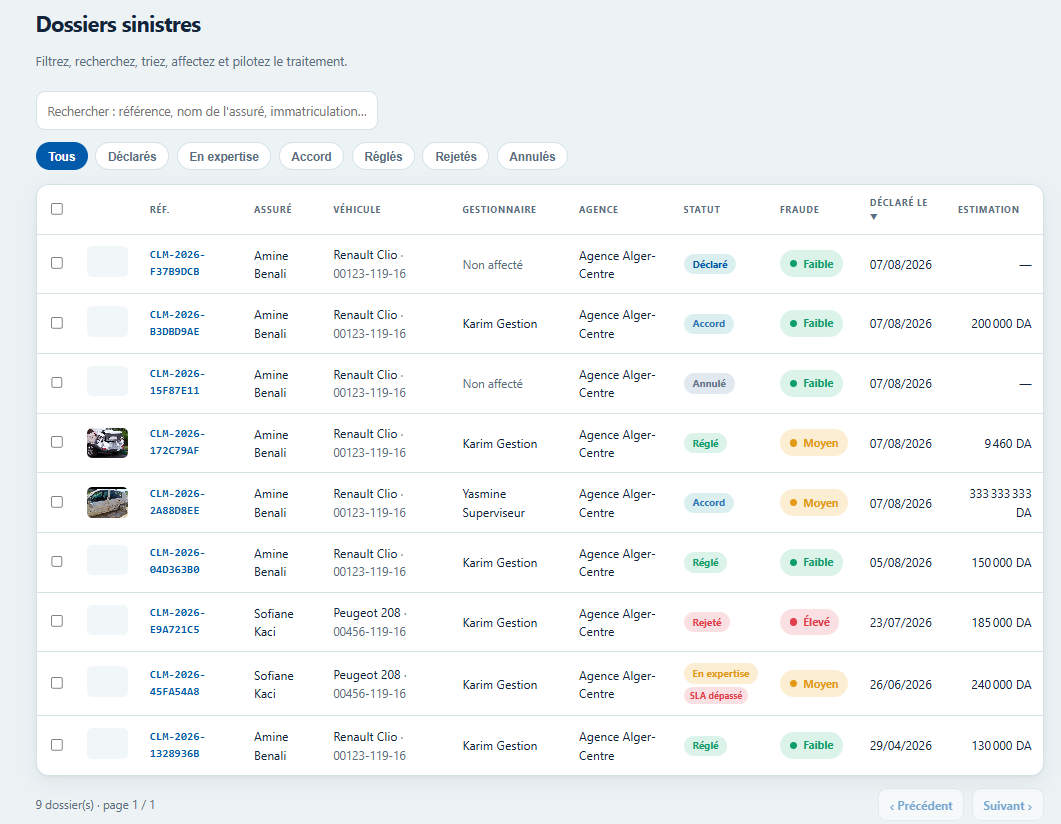Image resolution: width=1061 pixels, height=824 pixels.
Task: Check the box for claim CLM-2026-B3DBD9AE
Action: click(x=57, y=323)
